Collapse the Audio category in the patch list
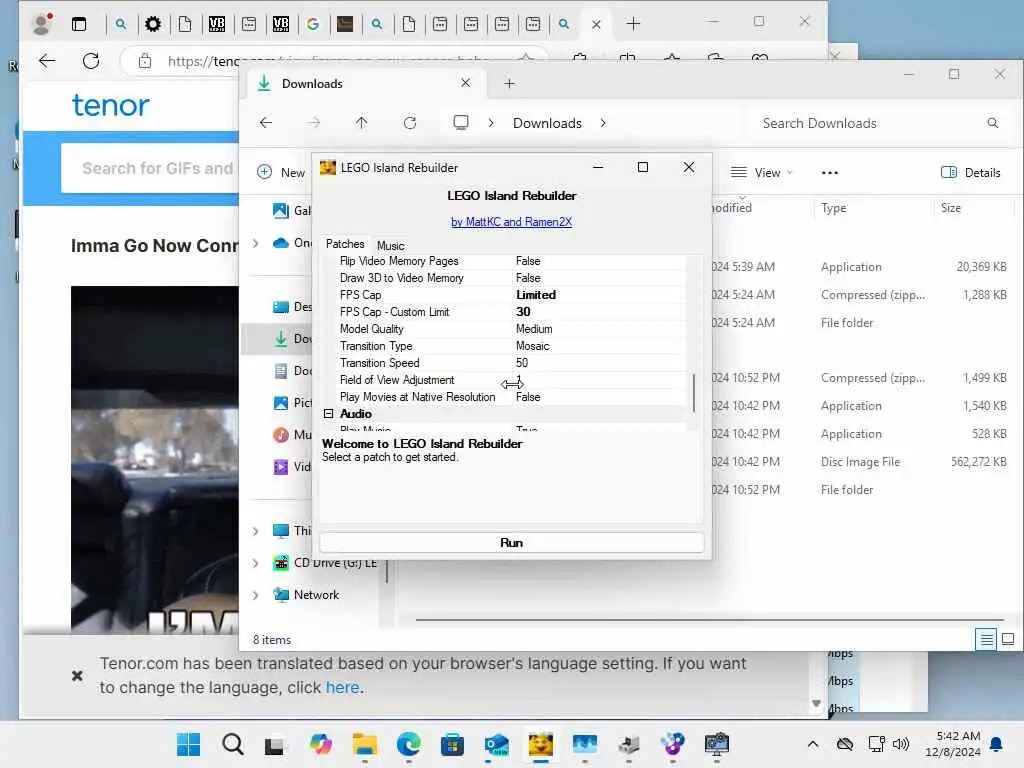Image resolution: width=1024 pixels, height=768 pixels. pos(328,414)
